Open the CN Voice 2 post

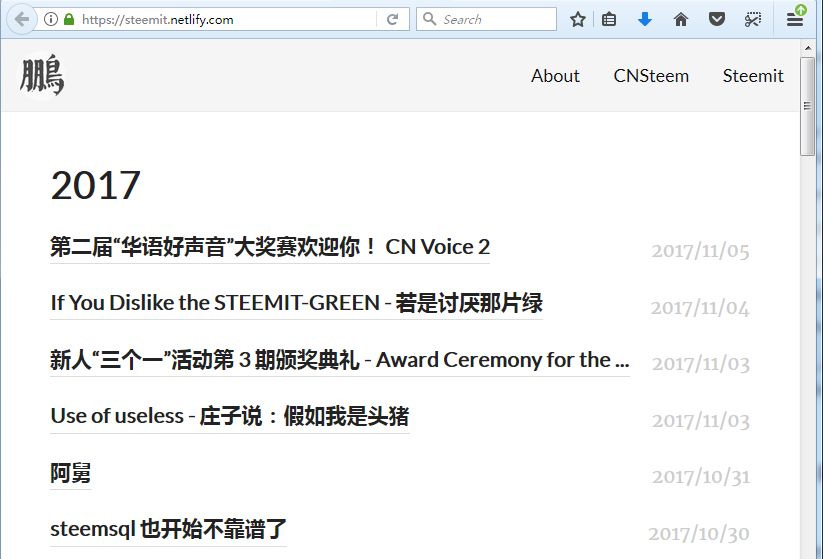click(x=270, y=247)
